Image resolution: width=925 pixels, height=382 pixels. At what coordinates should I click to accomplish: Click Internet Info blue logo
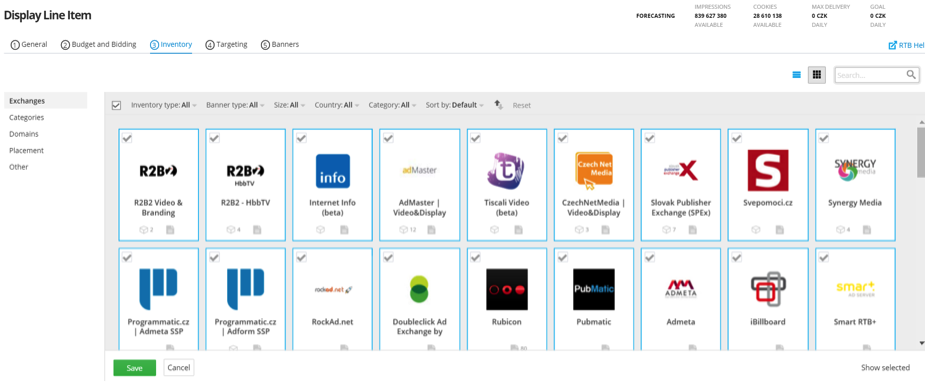[x=333, y=171]
